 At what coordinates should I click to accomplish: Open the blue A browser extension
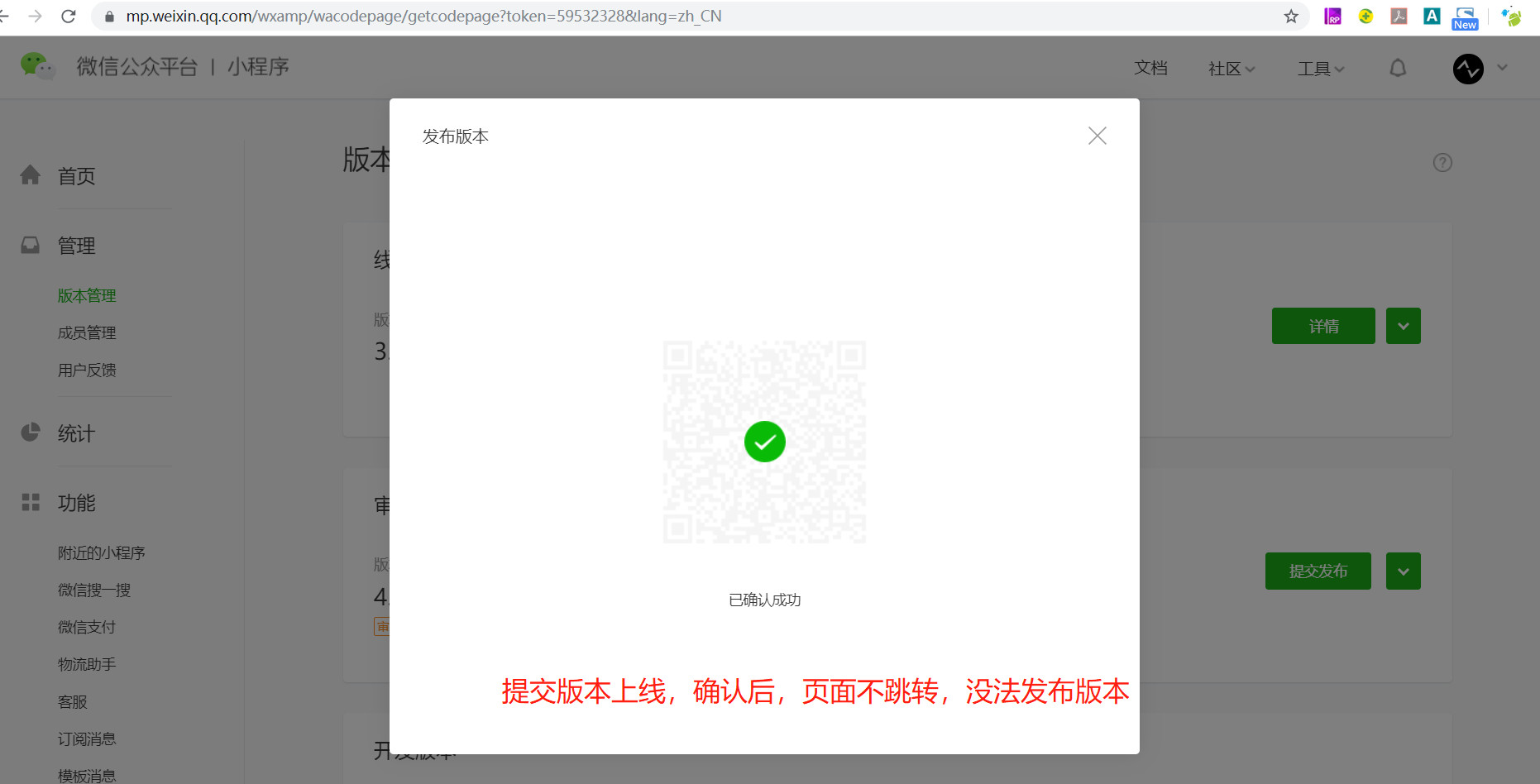pyautogui.click(x=1432, y=17)
